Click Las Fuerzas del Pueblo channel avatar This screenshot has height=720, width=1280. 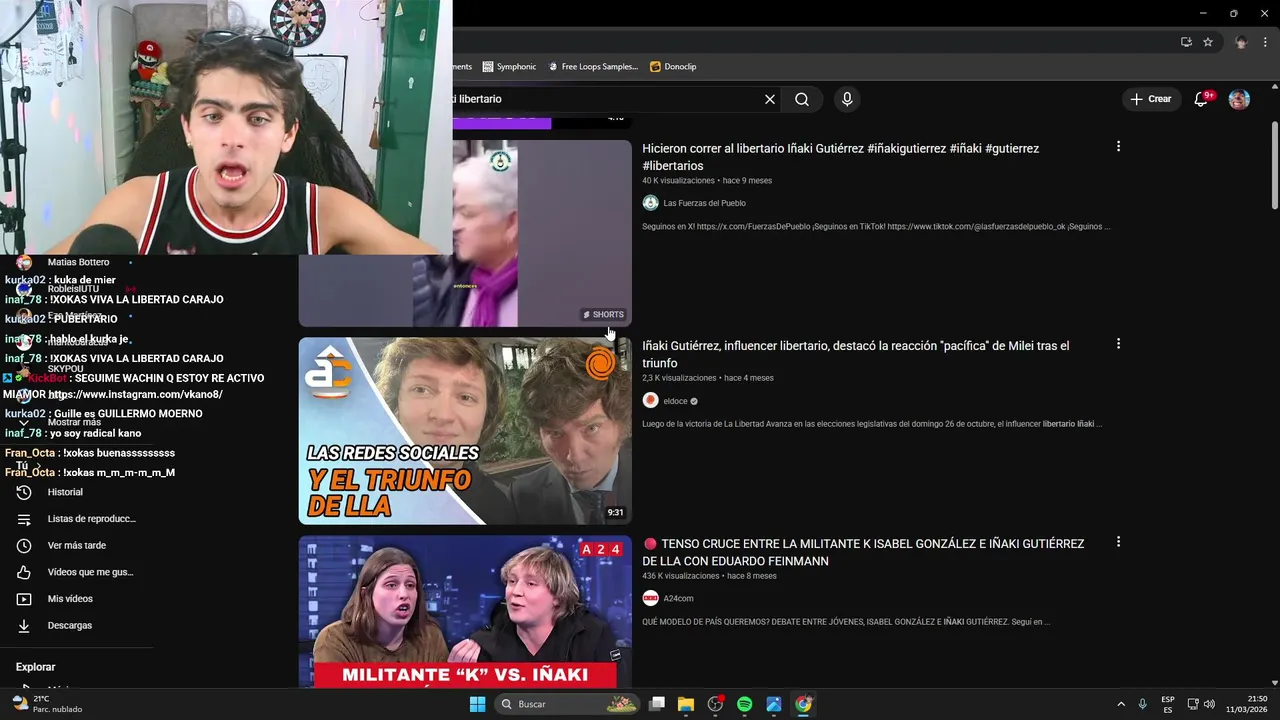click(650, 203)
